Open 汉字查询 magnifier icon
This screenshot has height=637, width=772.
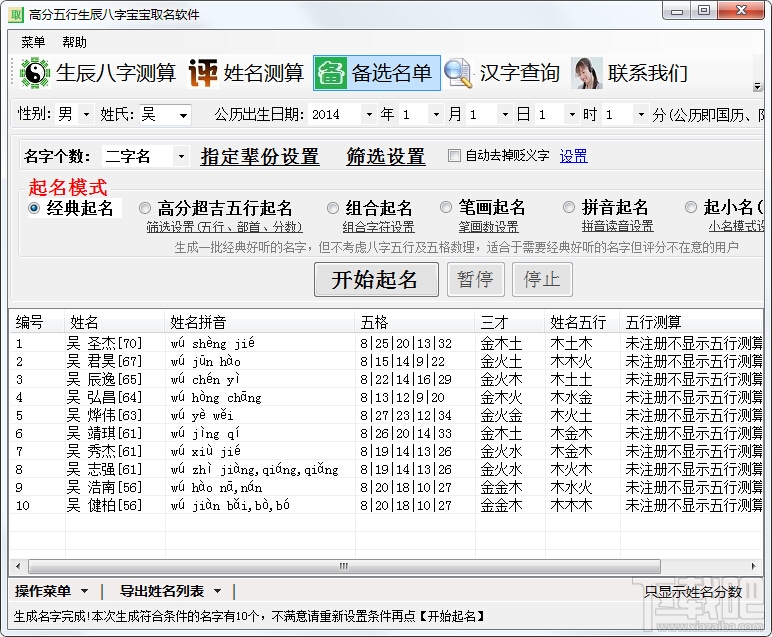point(458,73)
